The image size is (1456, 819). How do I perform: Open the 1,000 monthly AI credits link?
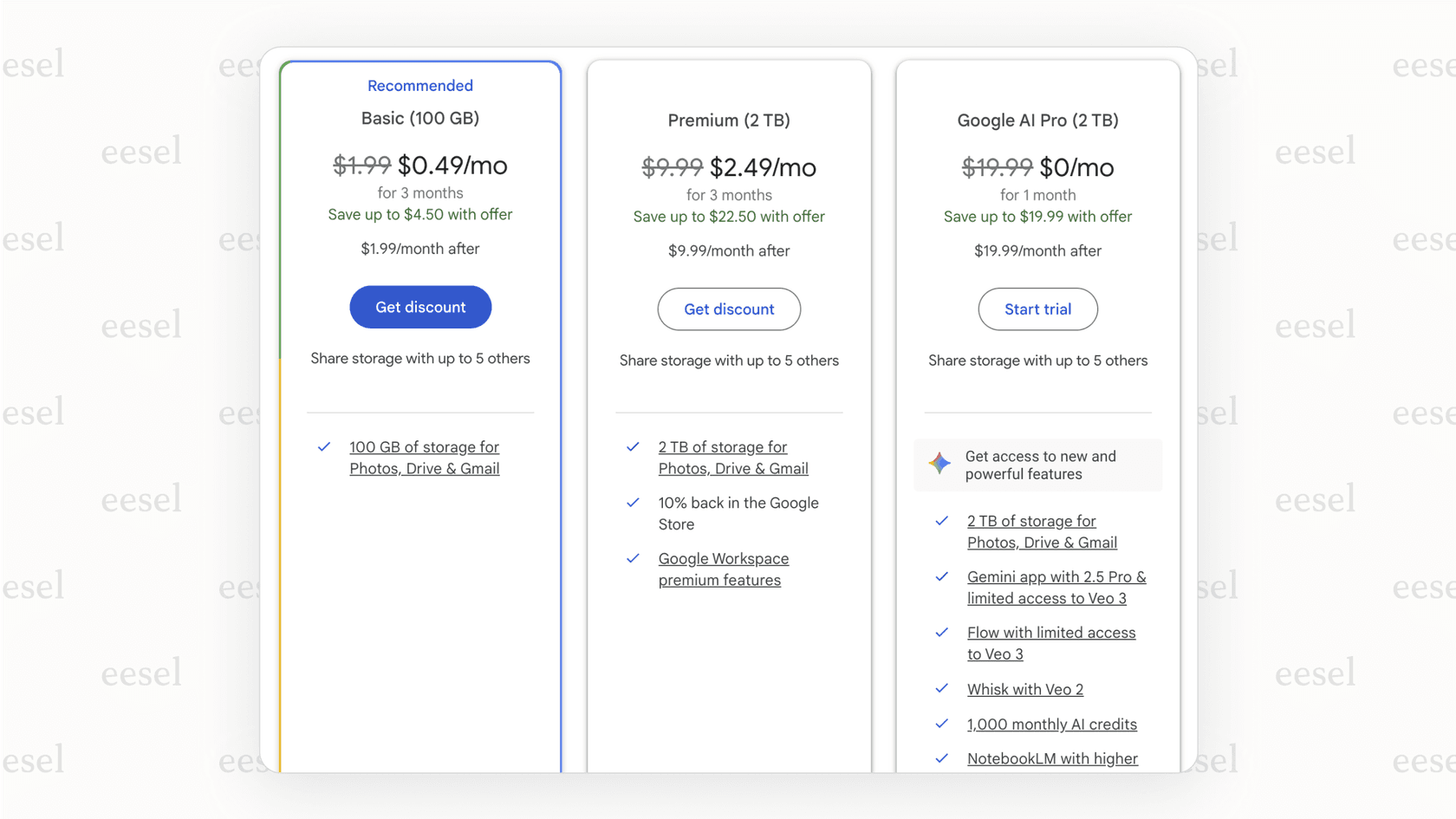coord(1051,724)
